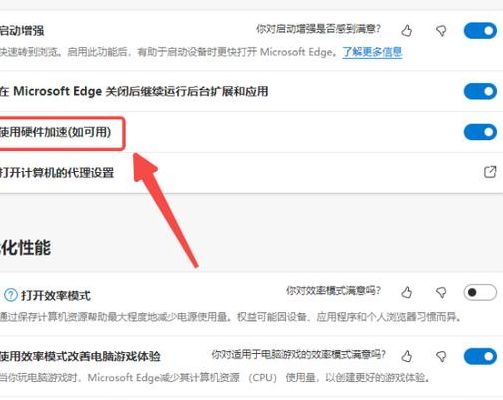The width and height of the screenshot is (503, 400).
Task: Click thumbs down for 启动增强 feedback
Action: coord(441,31)
